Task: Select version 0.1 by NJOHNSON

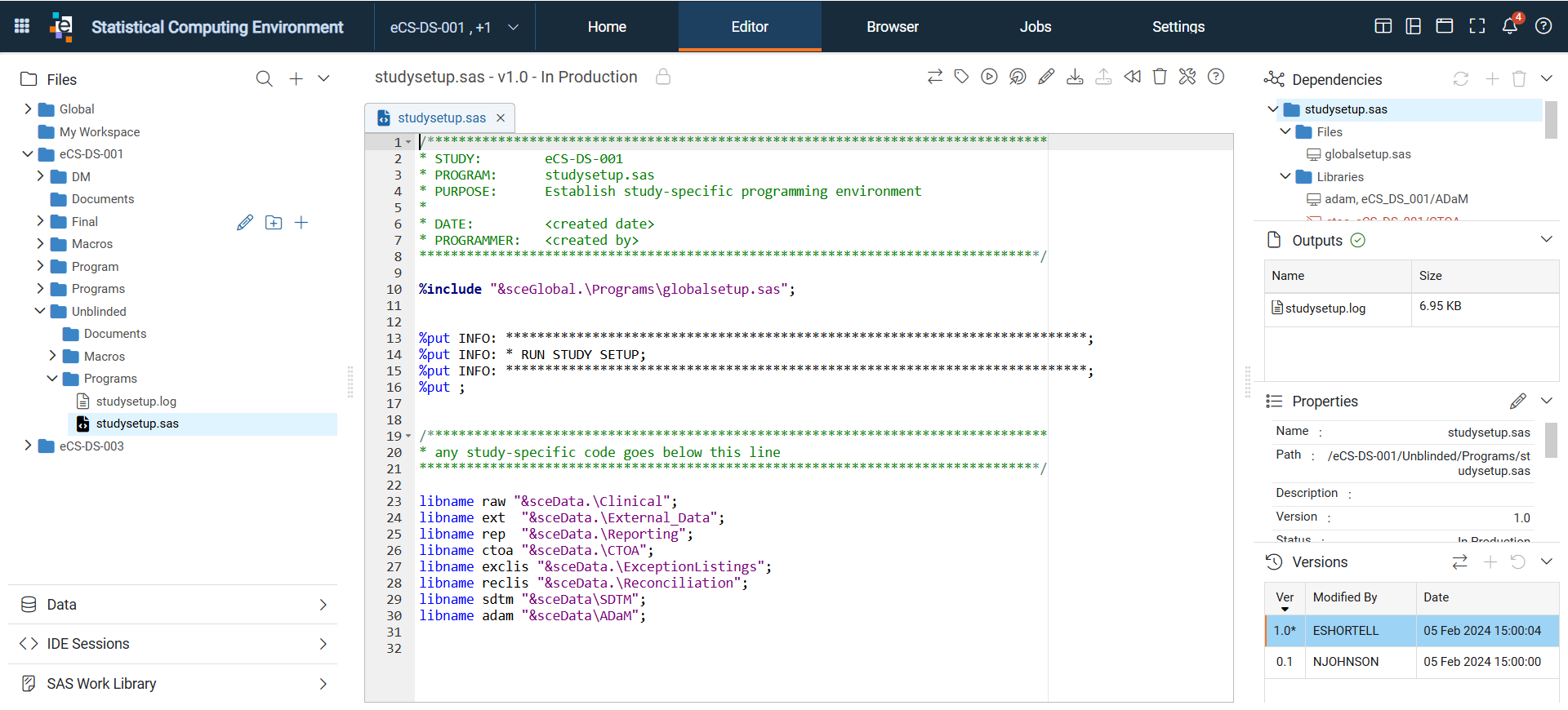Action: click(1412, 662)
